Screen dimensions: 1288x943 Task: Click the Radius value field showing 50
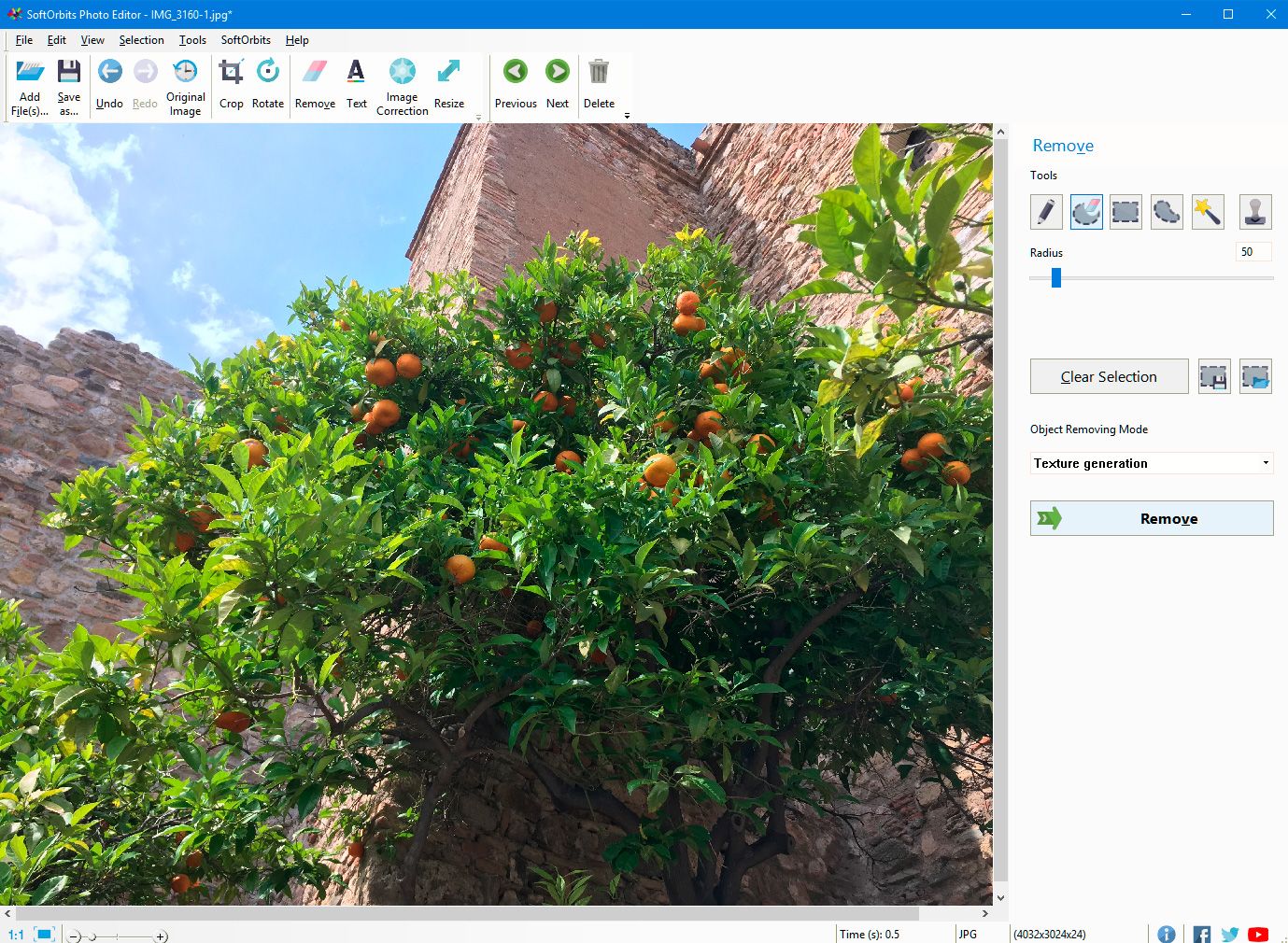[x=1253, y=252]
